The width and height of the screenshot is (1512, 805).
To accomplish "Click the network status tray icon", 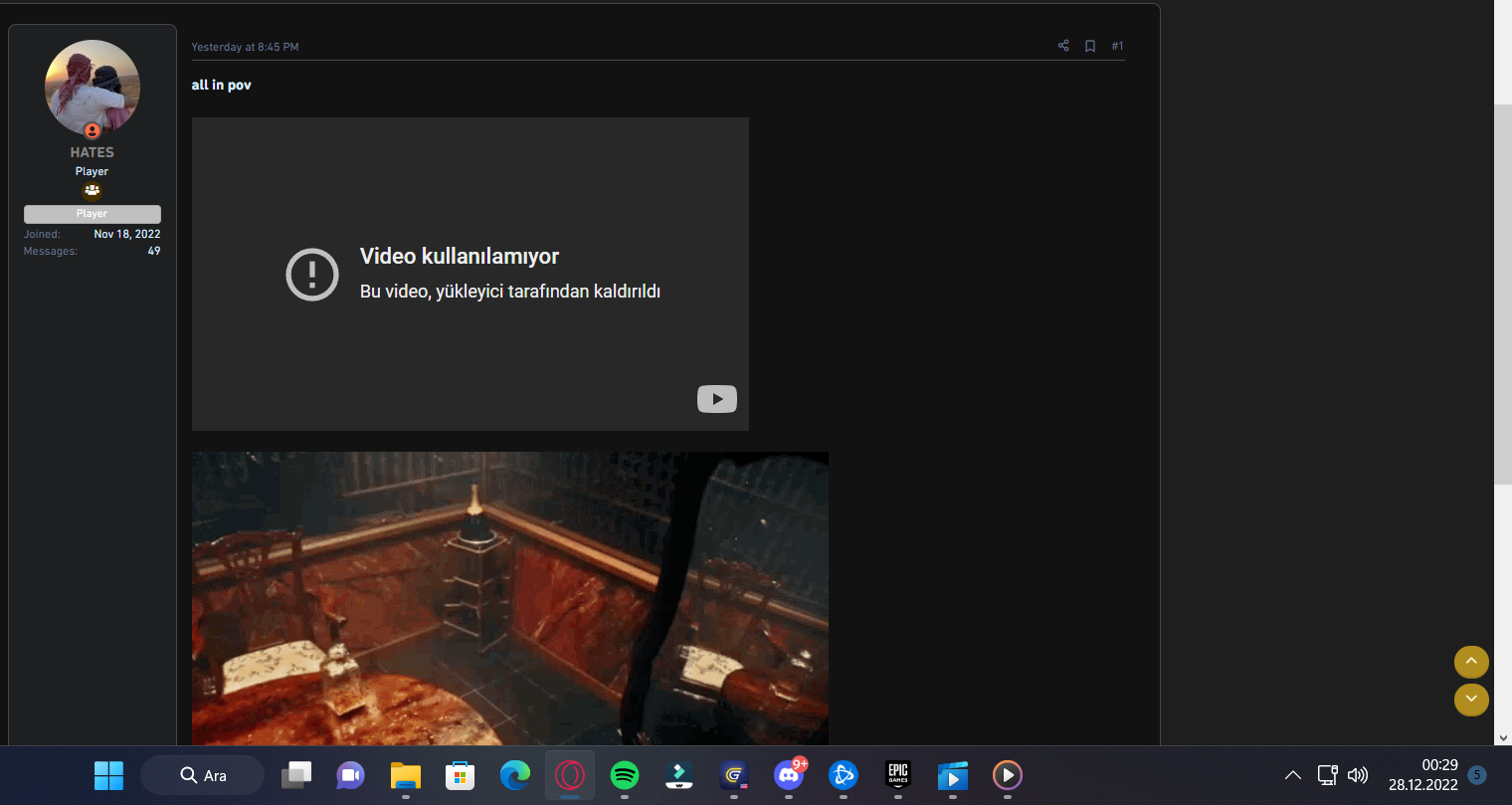I will pyautogui.click(x=1327, y=775).
